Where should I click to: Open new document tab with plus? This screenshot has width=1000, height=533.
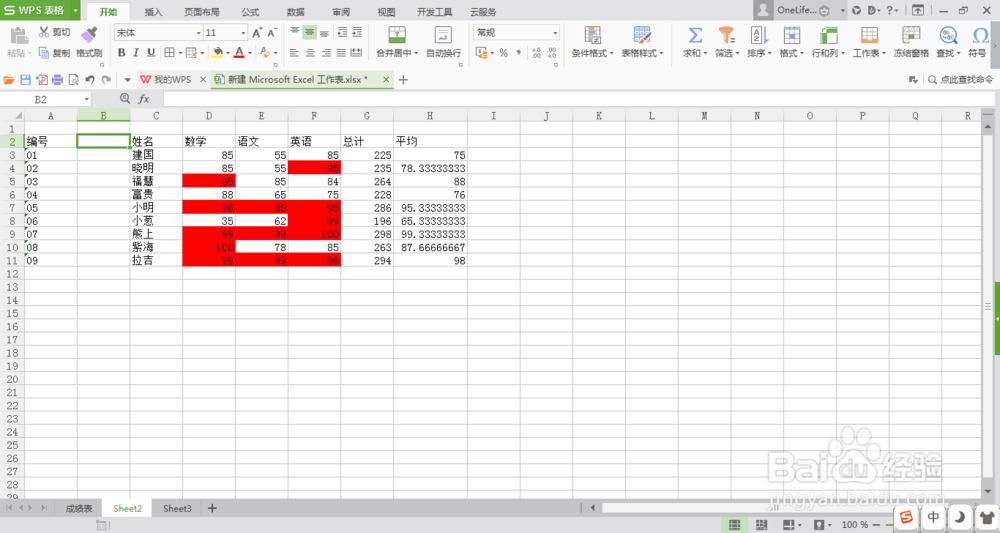[403, 80]
